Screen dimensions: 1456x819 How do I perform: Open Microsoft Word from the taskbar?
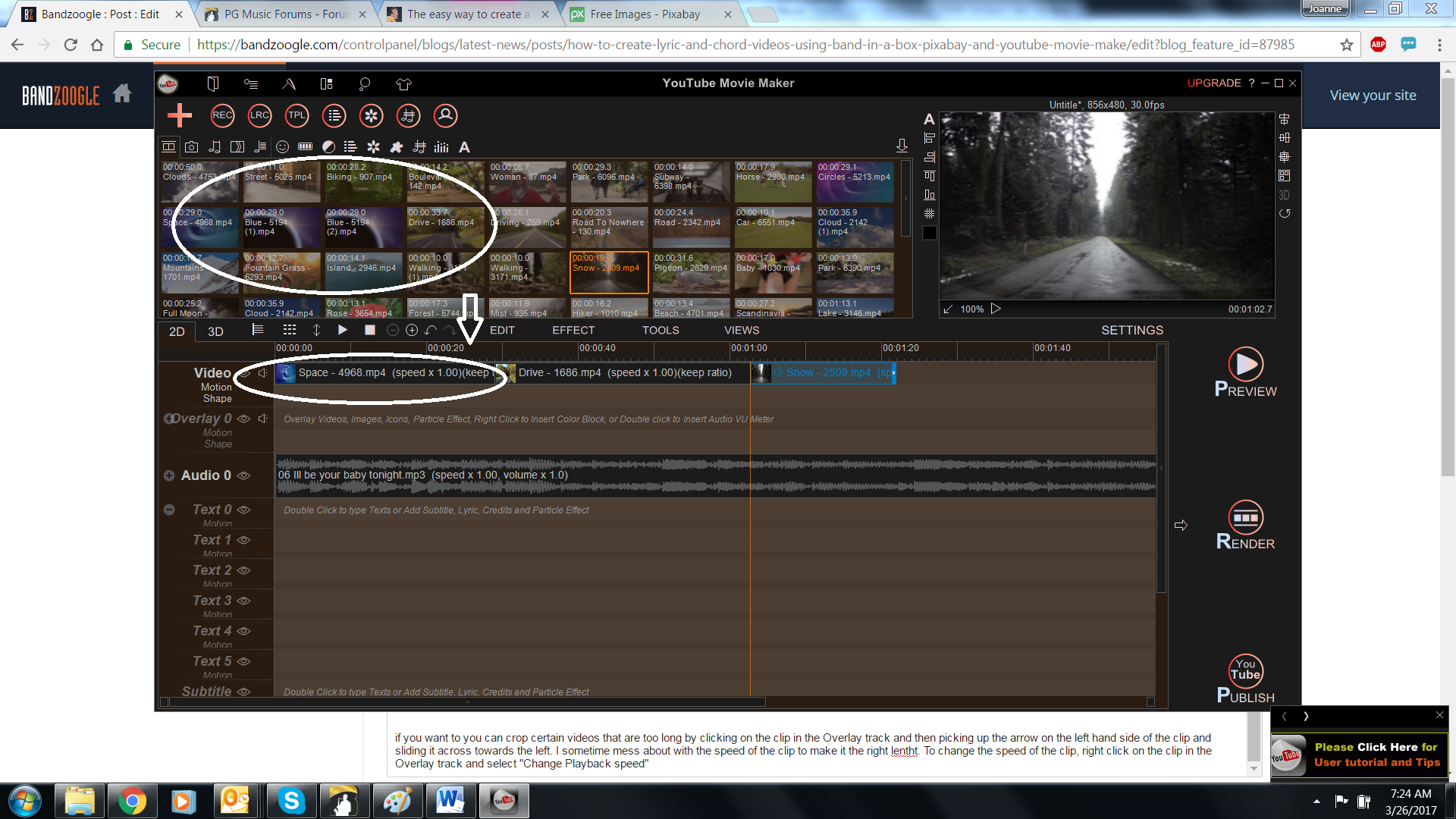(x=450, y=801)
